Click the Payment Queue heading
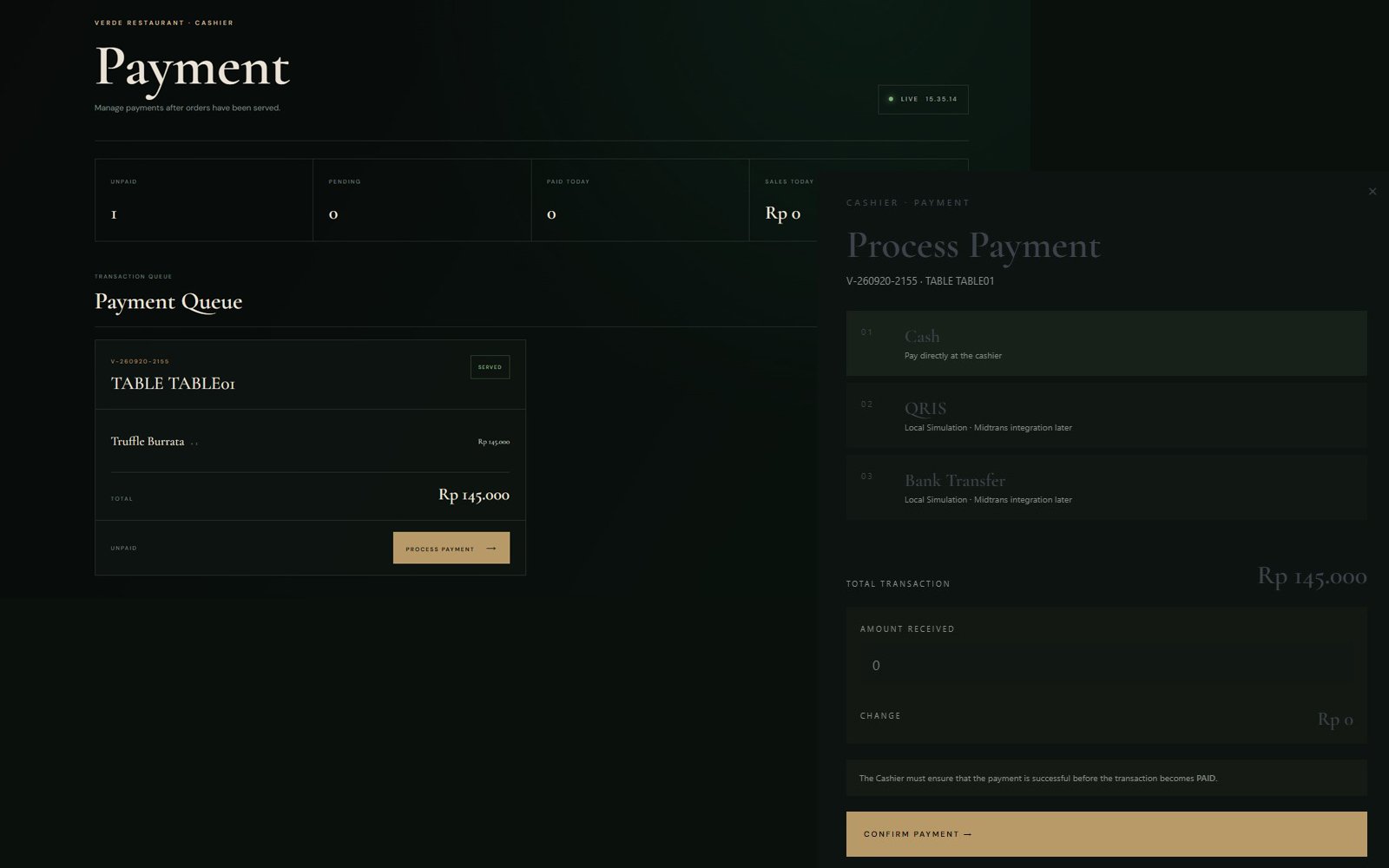The width and height of the screenshot is (1389, 868). 168,301
